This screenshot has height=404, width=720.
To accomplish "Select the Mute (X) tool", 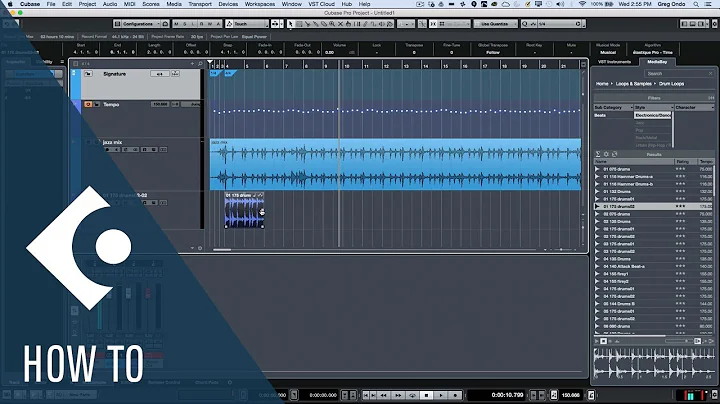I will [x=340, y=23].
